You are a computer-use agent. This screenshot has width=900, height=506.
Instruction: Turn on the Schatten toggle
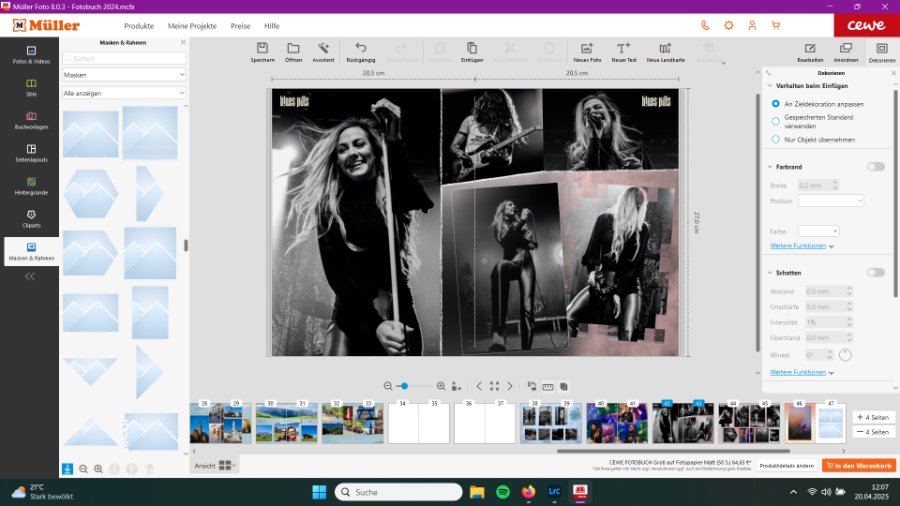(875, 272)
